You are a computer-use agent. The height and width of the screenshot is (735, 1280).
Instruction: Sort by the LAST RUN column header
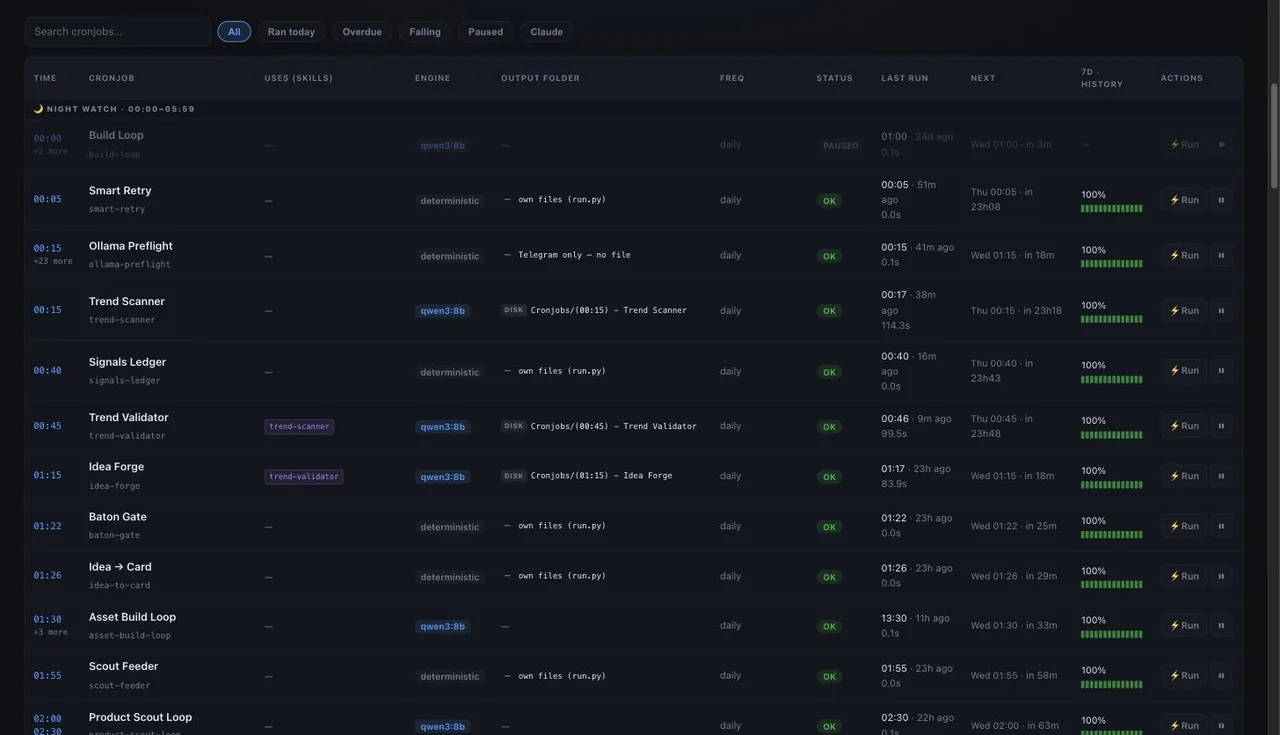(905, 78)
